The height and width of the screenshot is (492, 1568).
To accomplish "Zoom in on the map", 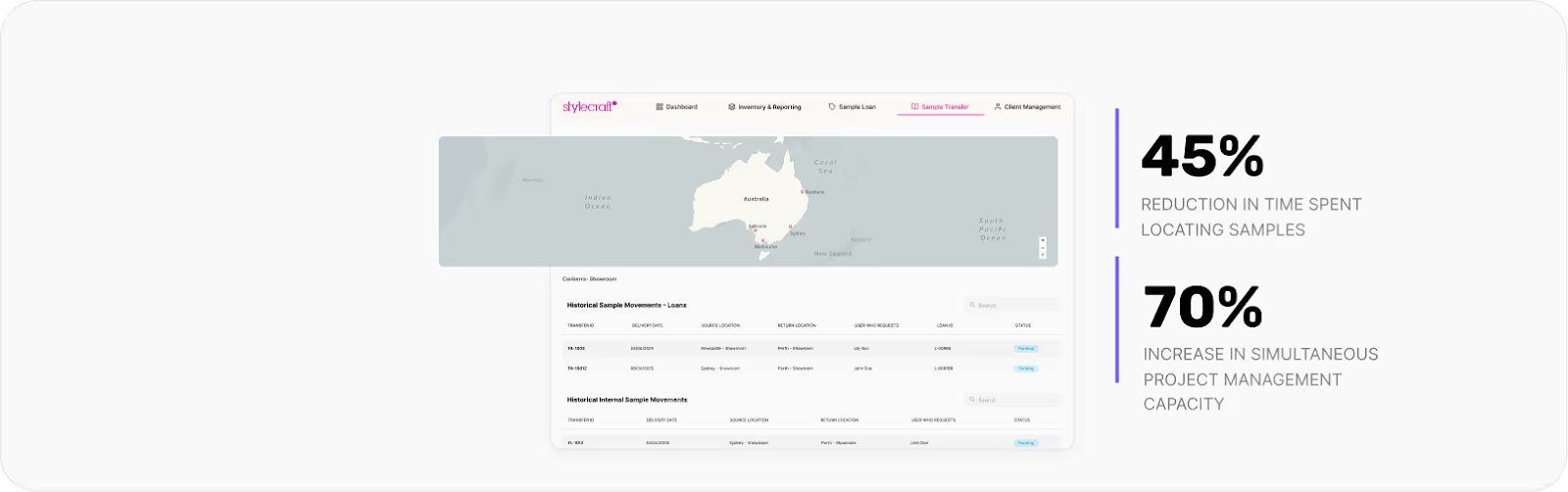I will [1043, 240].
